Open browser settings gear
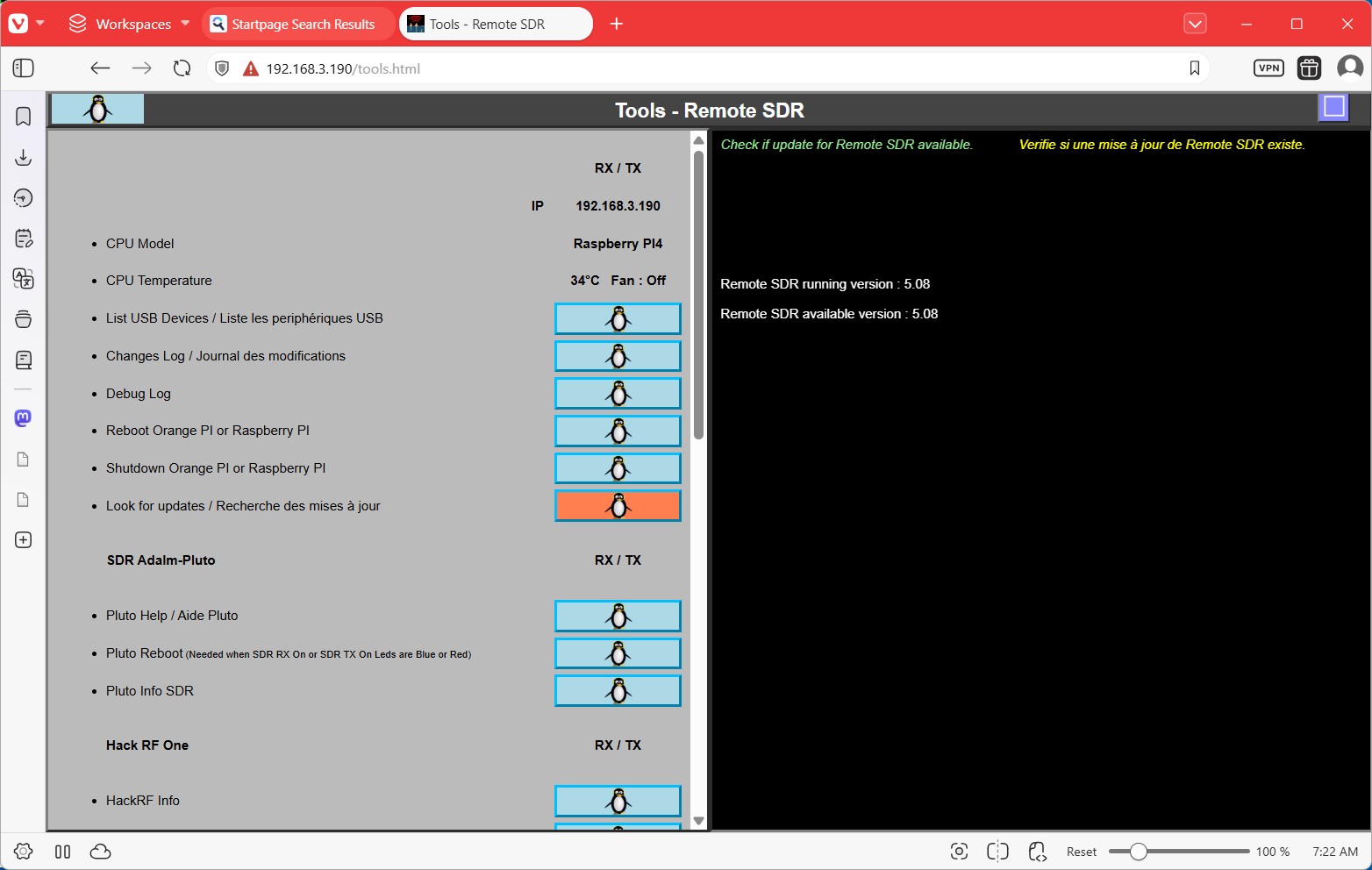The image size is (1372, 870). click(x=24, y=852)
